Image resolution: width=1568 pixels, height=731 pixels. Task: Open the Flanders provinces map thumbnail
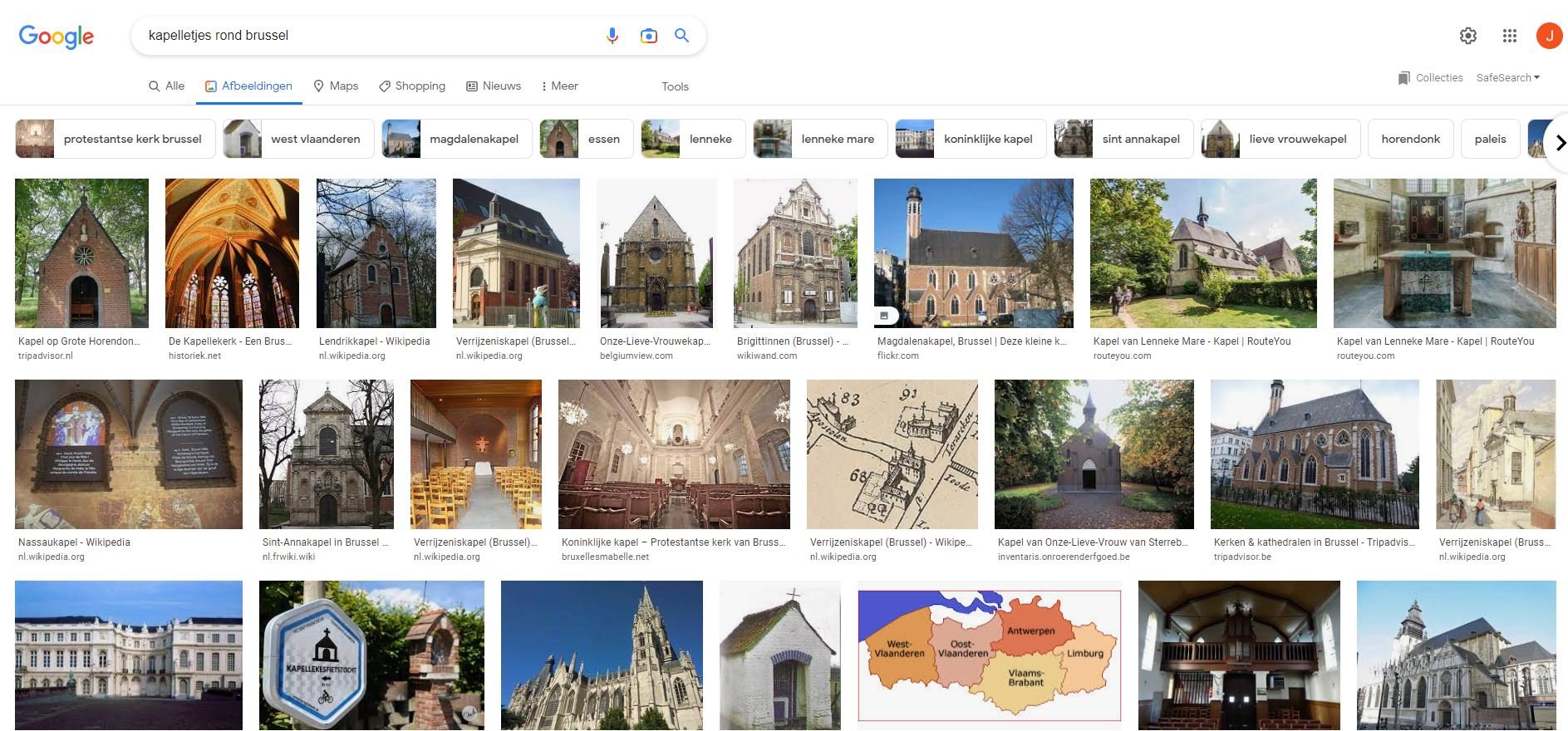pos(989,654)
